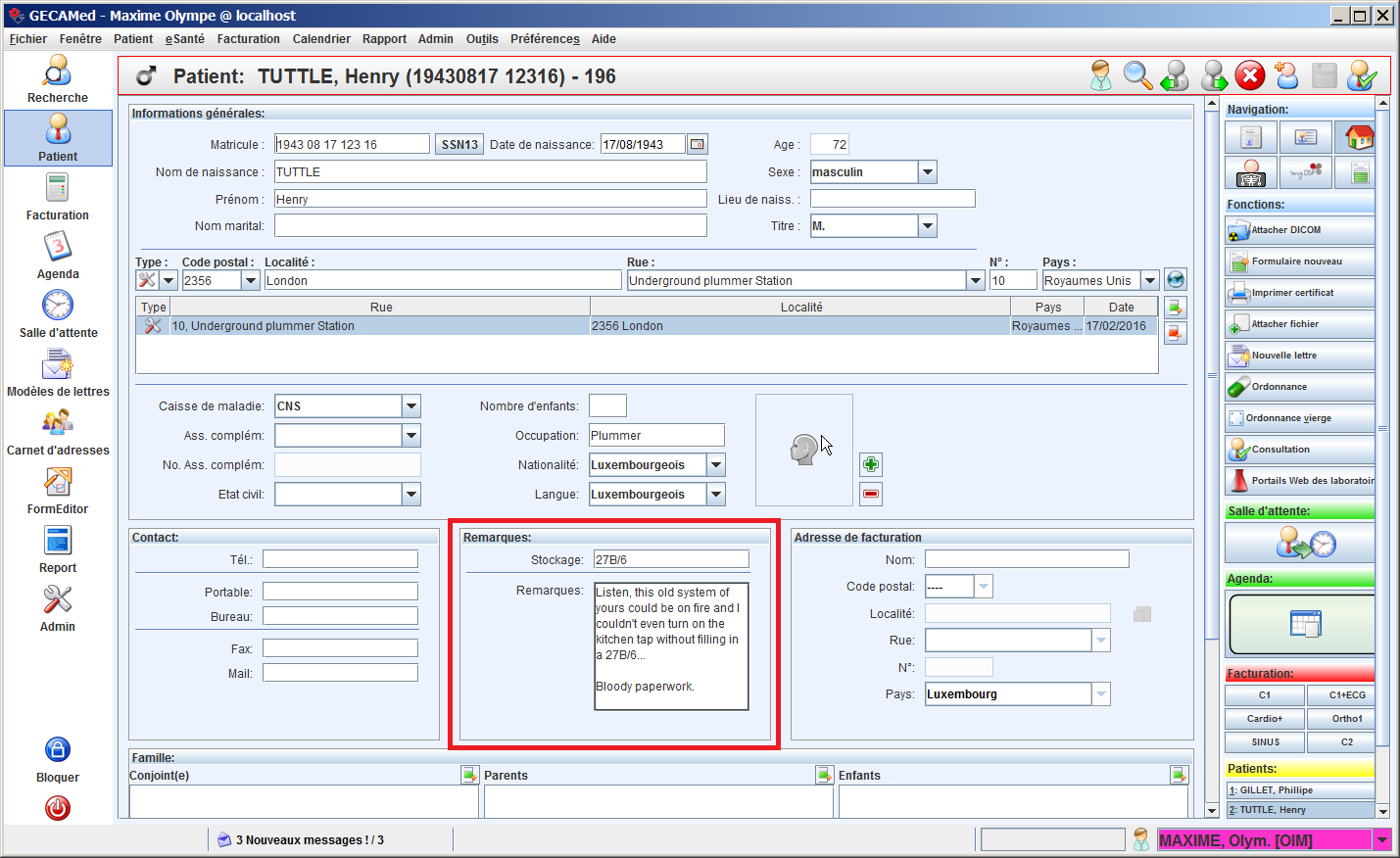Click the magnifier search icon in patient header
This screenshot has height=858, width=1400.
coord(1137,76)
